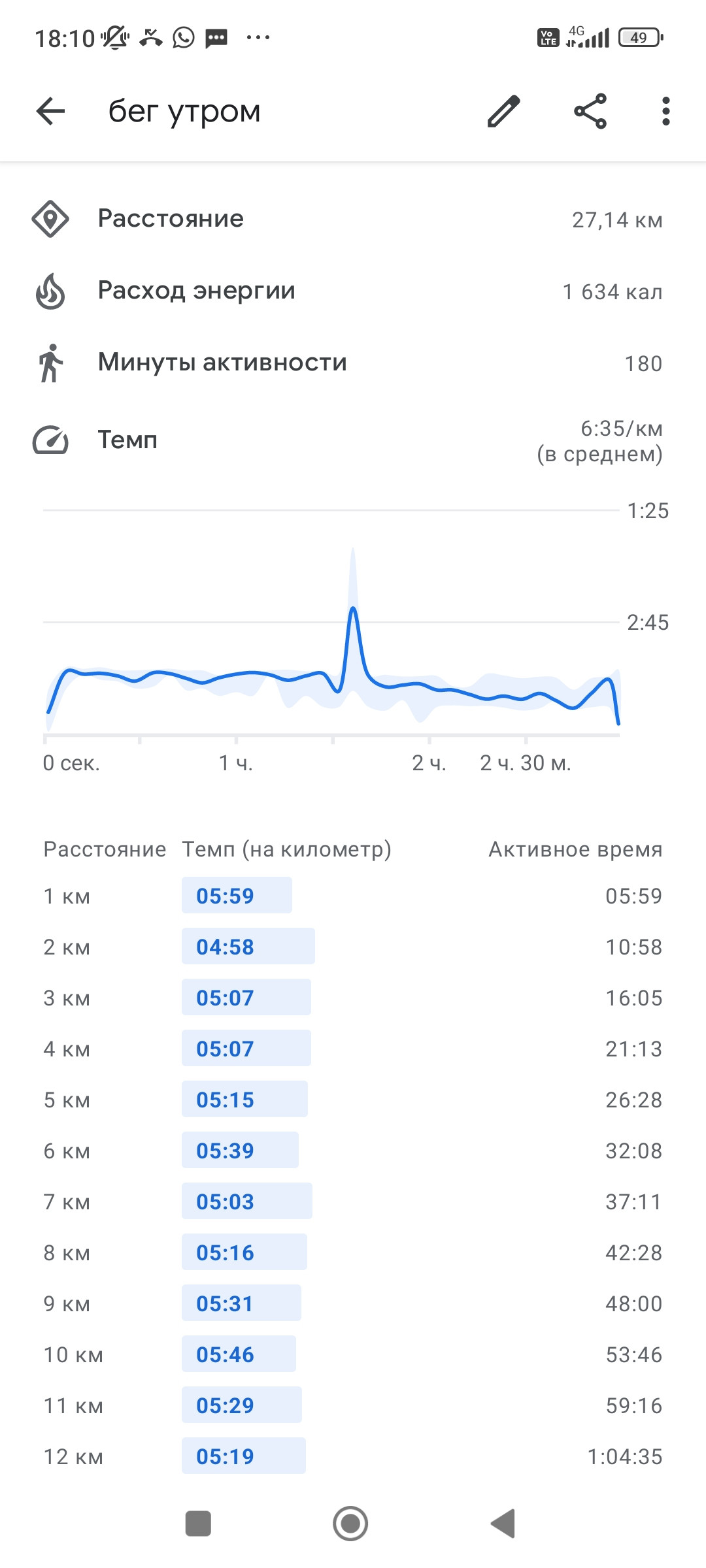
Task: Tap the Темп (на километр) column header
Action: (286, 849)
